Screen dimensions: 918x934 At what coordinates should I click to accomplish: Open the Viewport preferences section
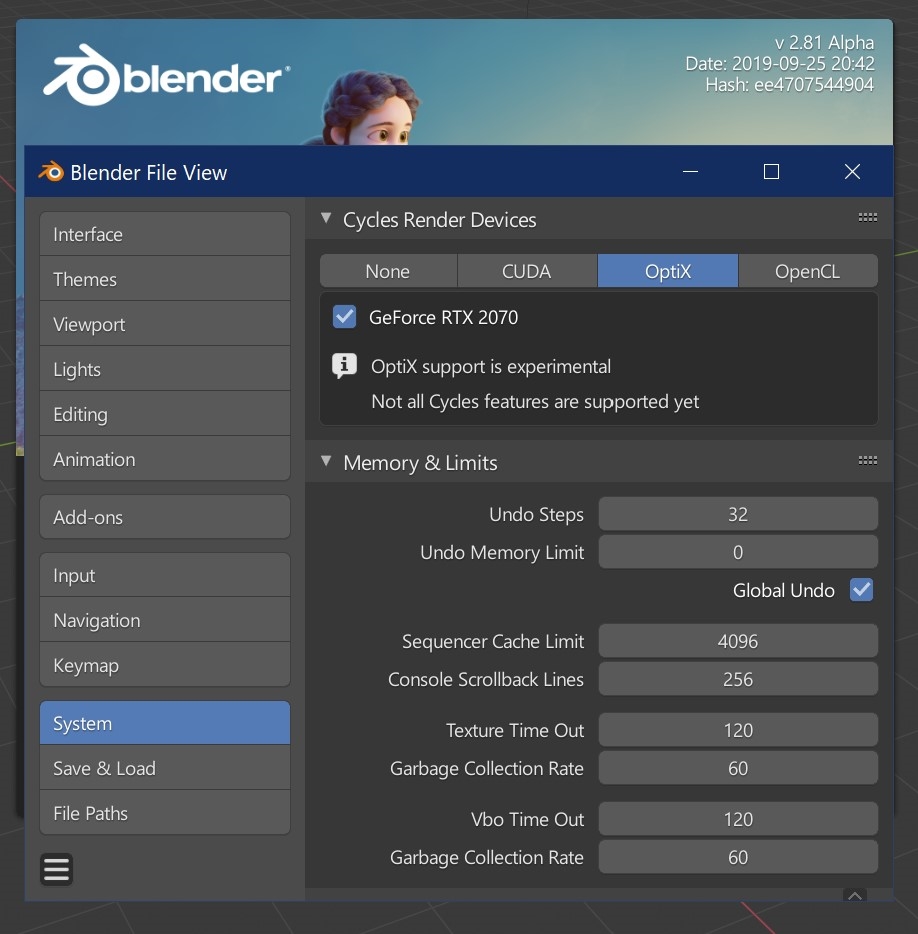(165, 324)
